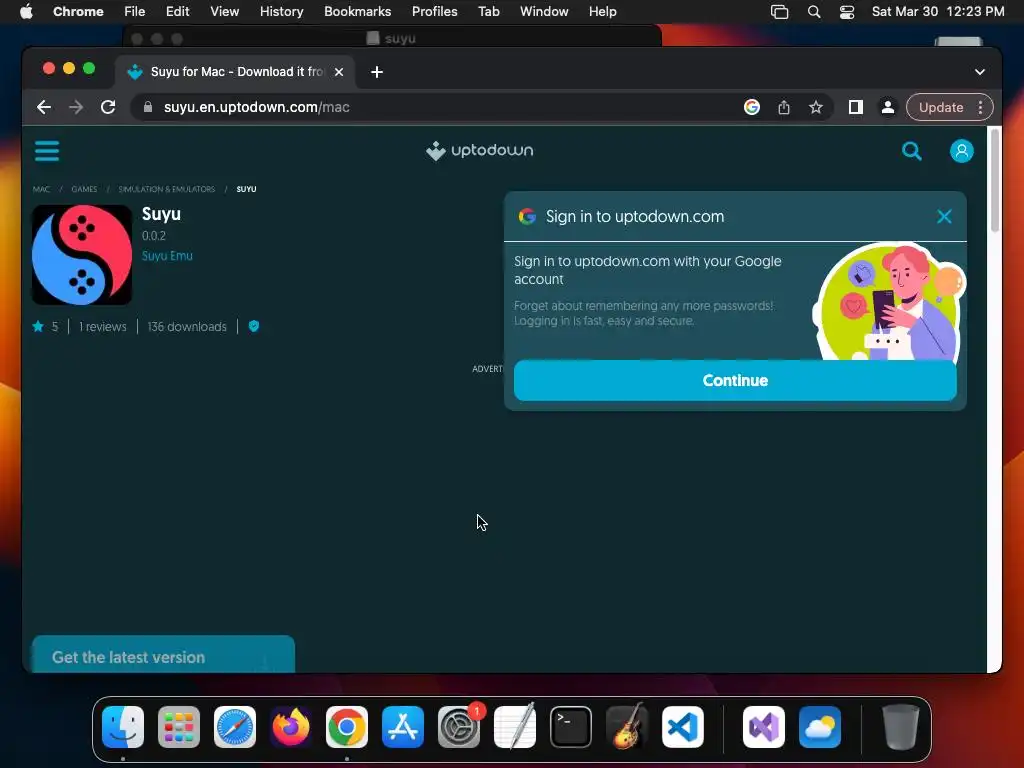Open the Profiles menu

434,11
